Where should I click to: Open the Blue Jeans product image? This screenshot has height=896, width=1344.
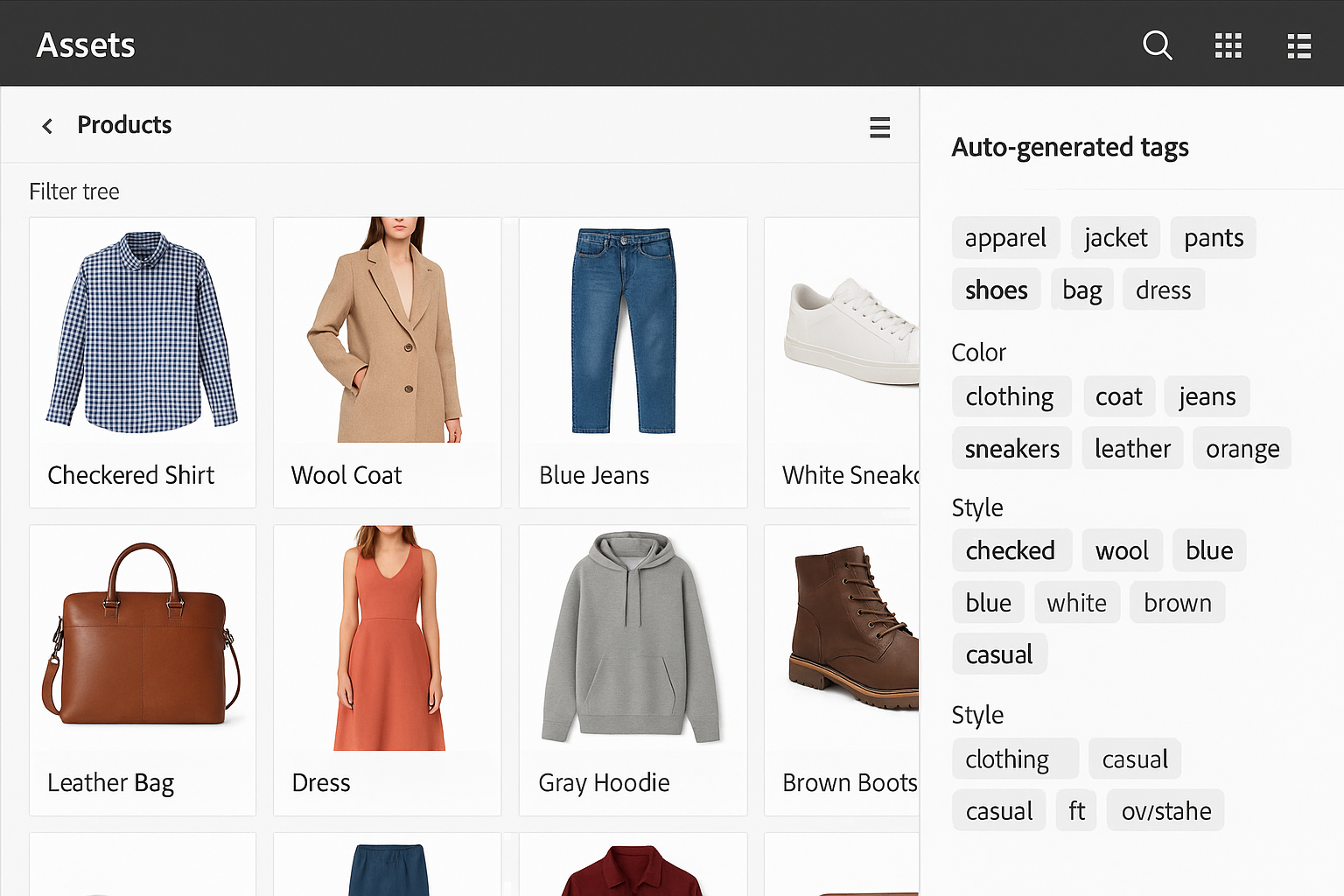click(x=624, y=331)
